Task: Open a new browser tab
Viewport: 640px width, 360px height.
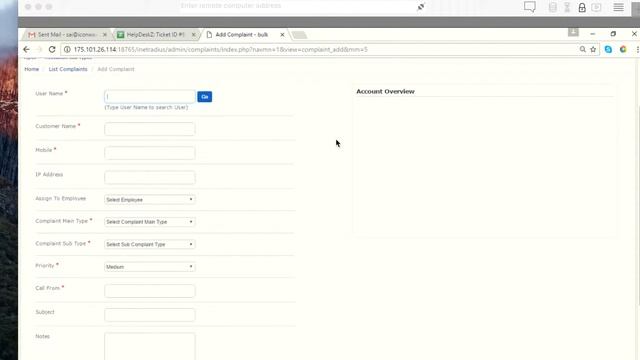Action: tap(299, 35)
